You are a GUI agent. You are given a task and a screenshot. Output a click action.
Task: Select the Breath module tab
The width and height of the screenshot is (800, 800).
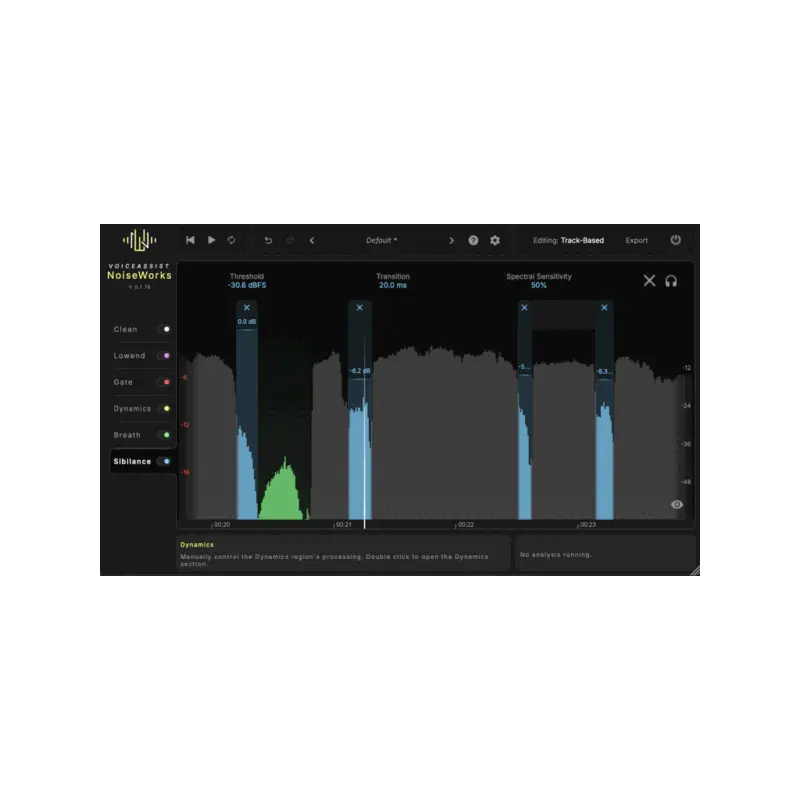pos(127,435)
